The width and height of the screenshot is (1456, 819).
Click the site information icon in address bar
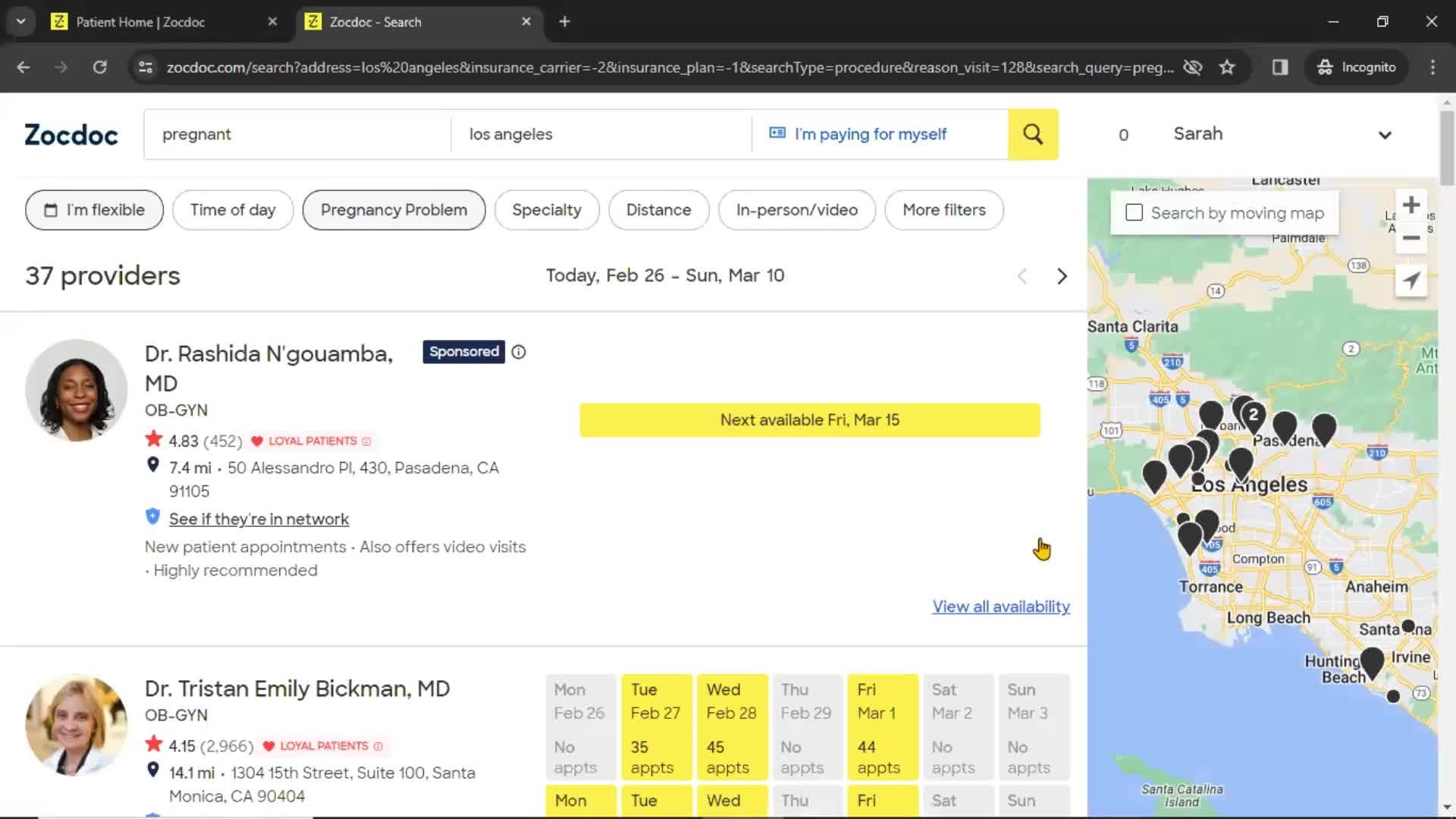(x=146, y=67)
